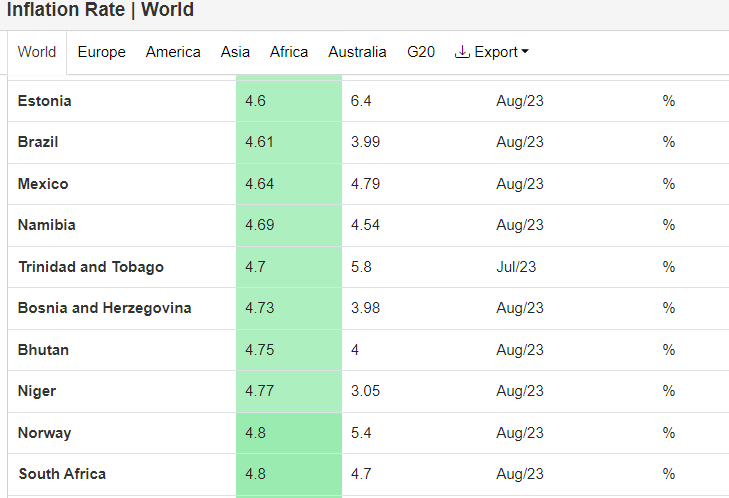
Task: Open the Africa tab
Action: (x=289, y=52)
